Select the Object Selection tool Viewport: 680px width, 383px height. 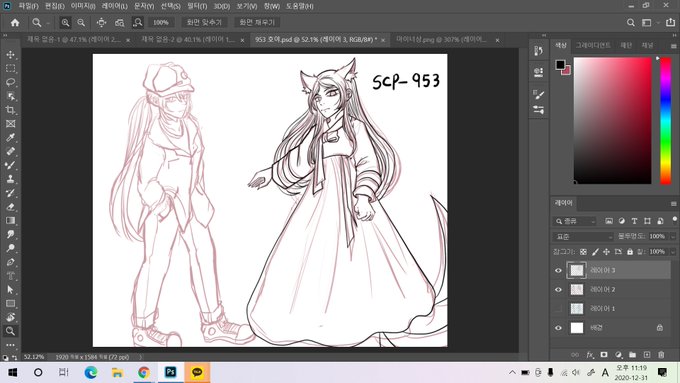coord(10,96)
